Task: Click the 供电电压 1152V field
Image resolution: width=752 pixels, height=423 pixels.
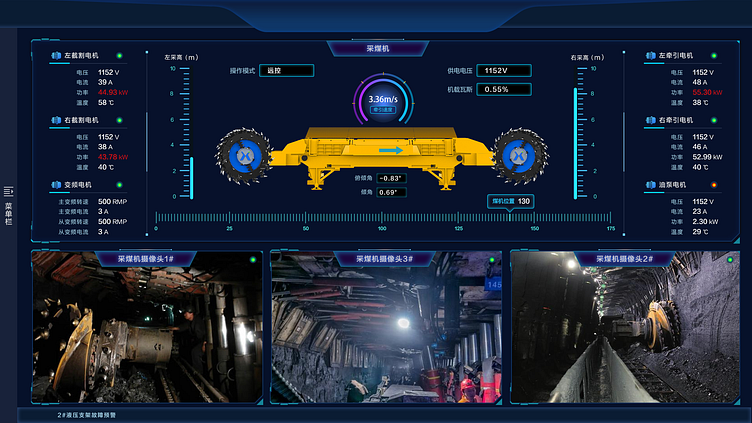Action: 504,70
